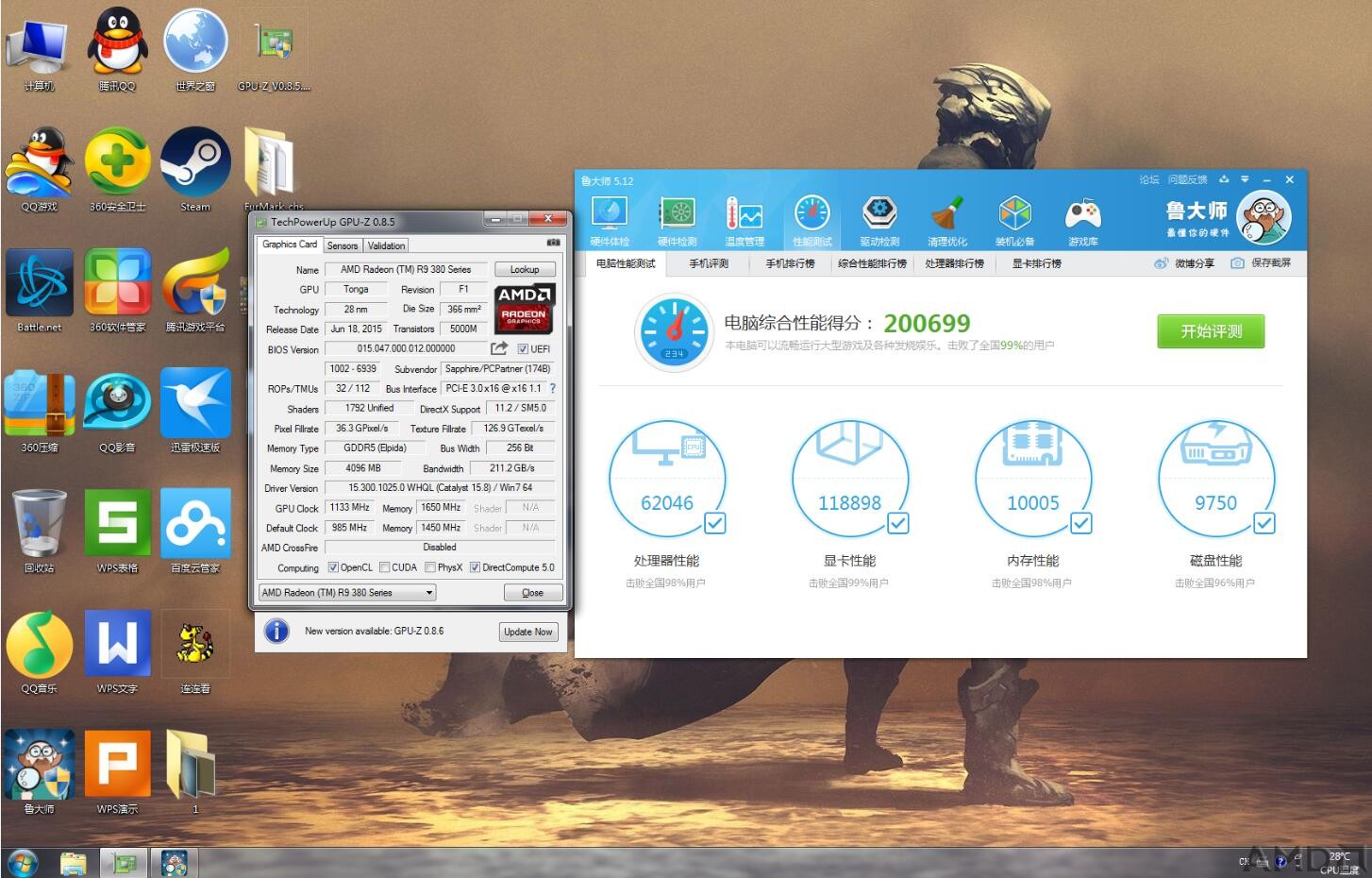Open 温度管理 temperature management
This screenshot has height=878, width=1372.
pos(745,221)
